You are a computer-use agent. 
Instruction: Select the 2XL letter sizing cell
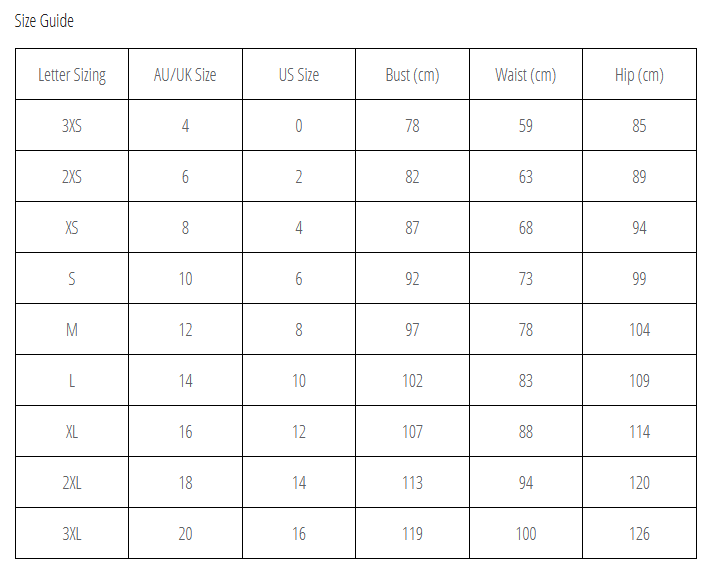click(x=72, y=483)
